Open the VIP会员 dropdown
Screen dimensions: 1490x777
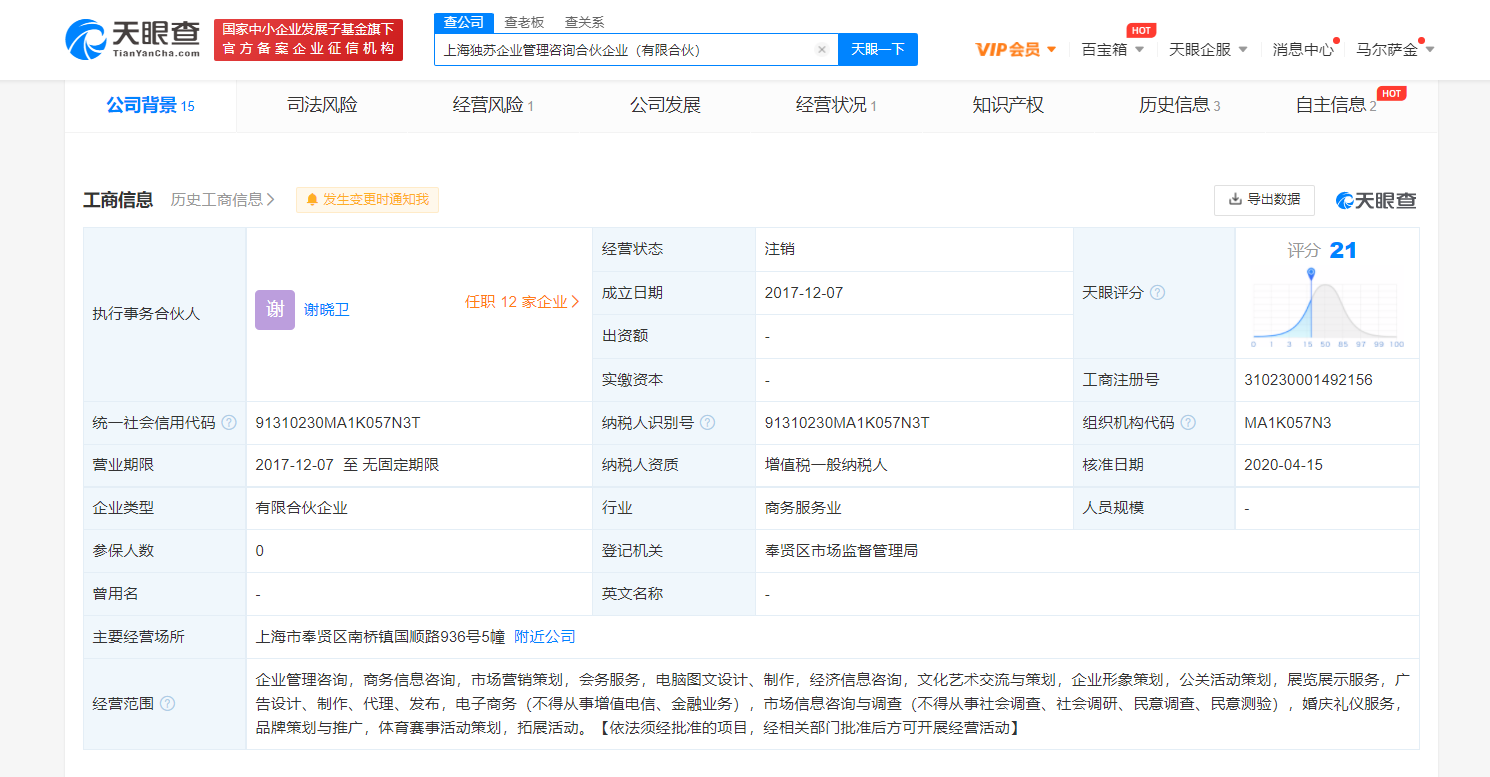click(1016, 49)
